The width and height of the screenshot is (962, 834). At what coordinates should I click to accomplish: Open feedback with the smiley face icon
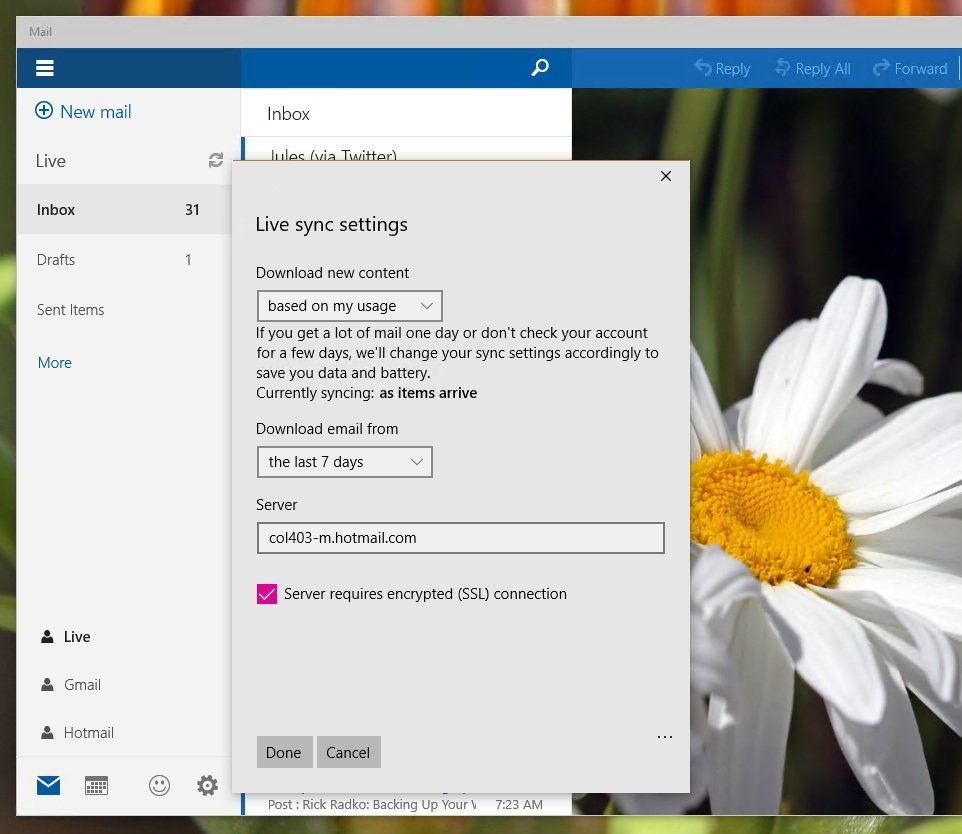point(159,786)
